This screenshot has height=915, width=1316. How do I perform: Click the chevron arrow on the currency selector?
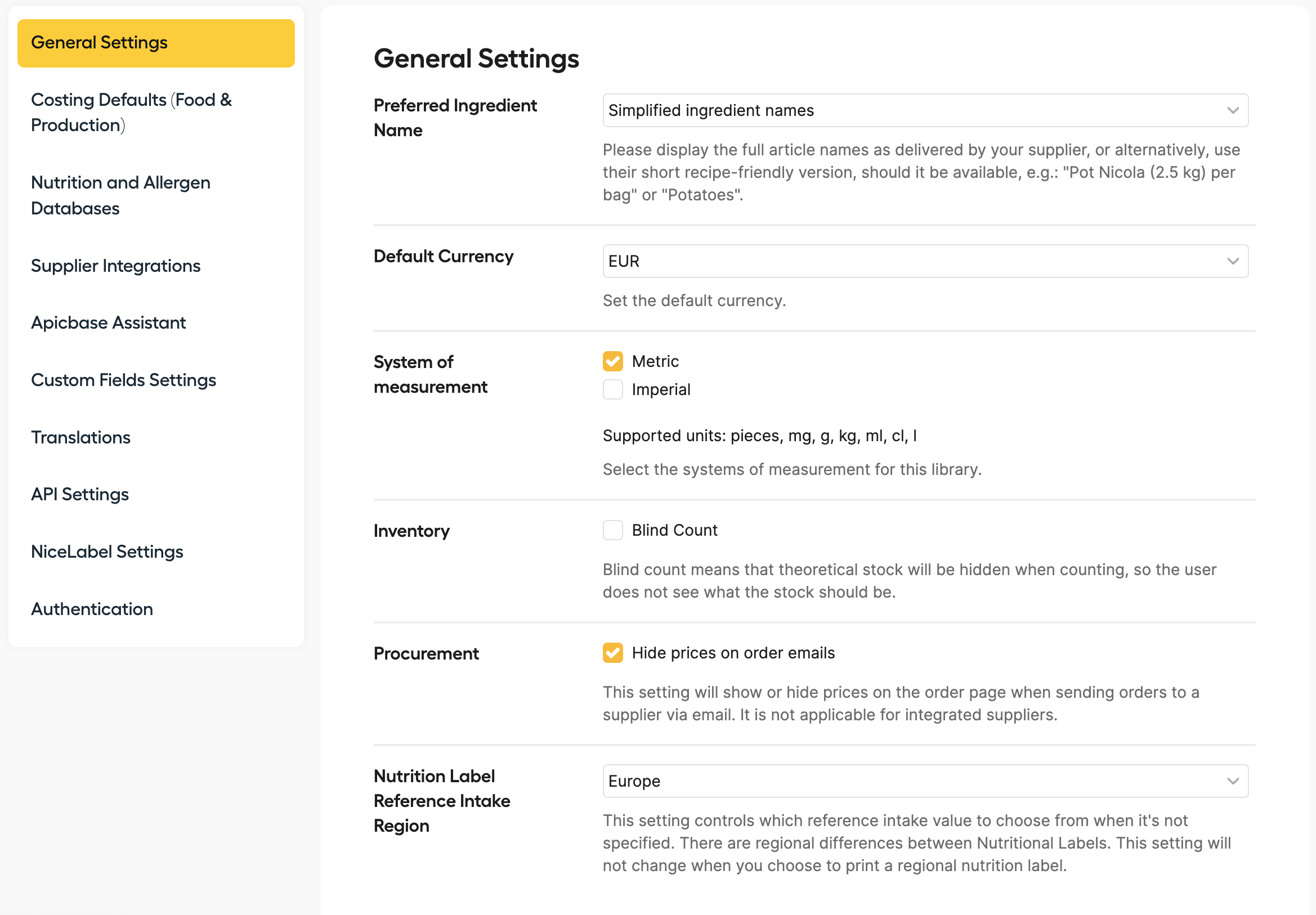(x=1233, y=261)
